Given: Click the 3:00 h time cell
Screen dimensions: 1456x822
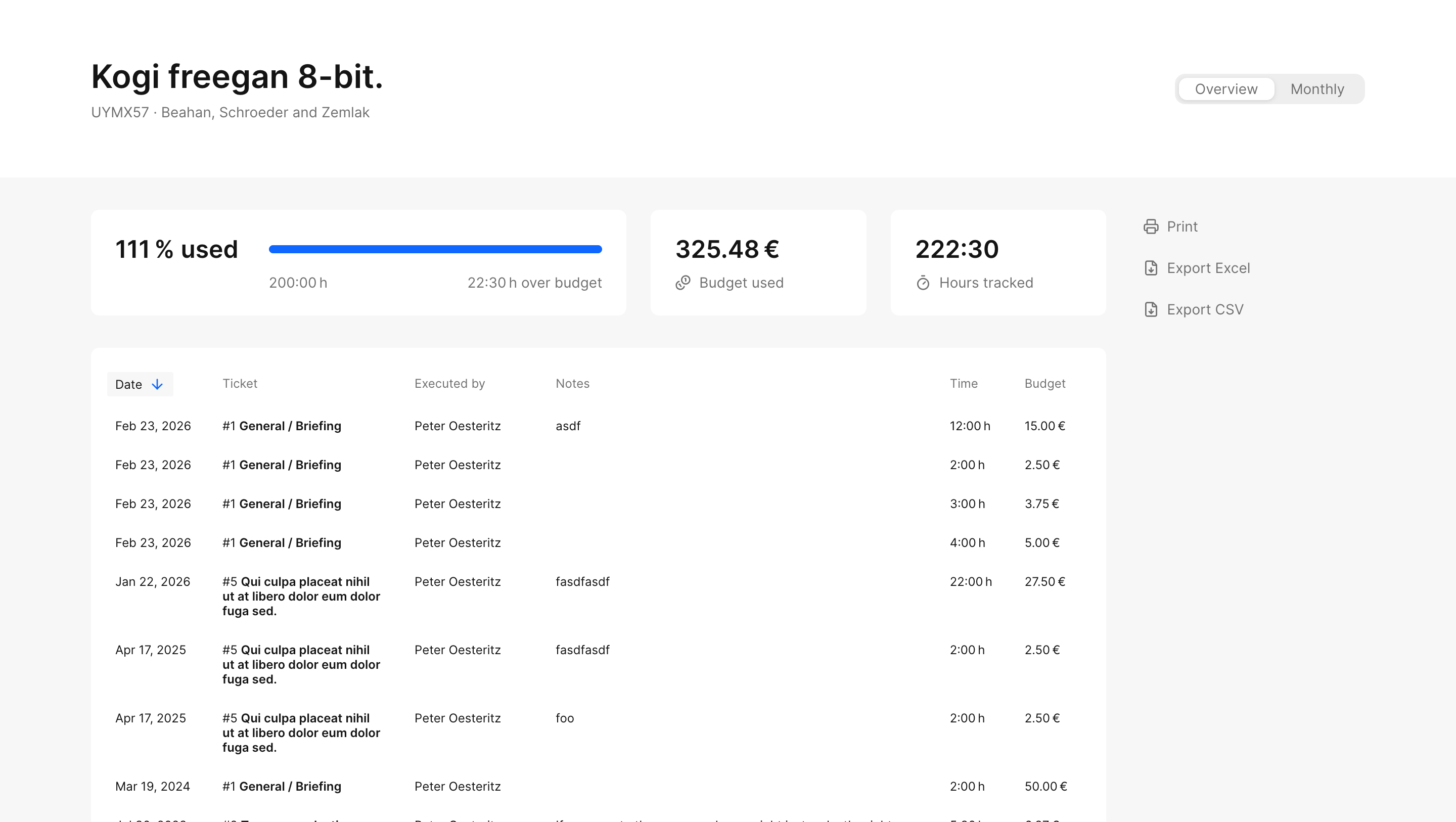Looking at the screenshot, I should click(967, 504).
